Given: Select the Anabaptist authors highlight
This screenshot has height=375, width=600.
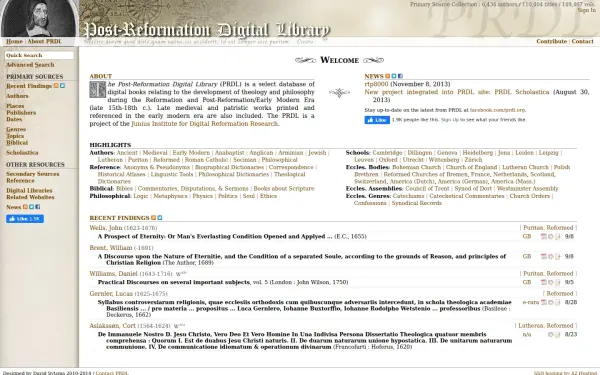Looking at the screenshot, I should click(x=230, y=153).
